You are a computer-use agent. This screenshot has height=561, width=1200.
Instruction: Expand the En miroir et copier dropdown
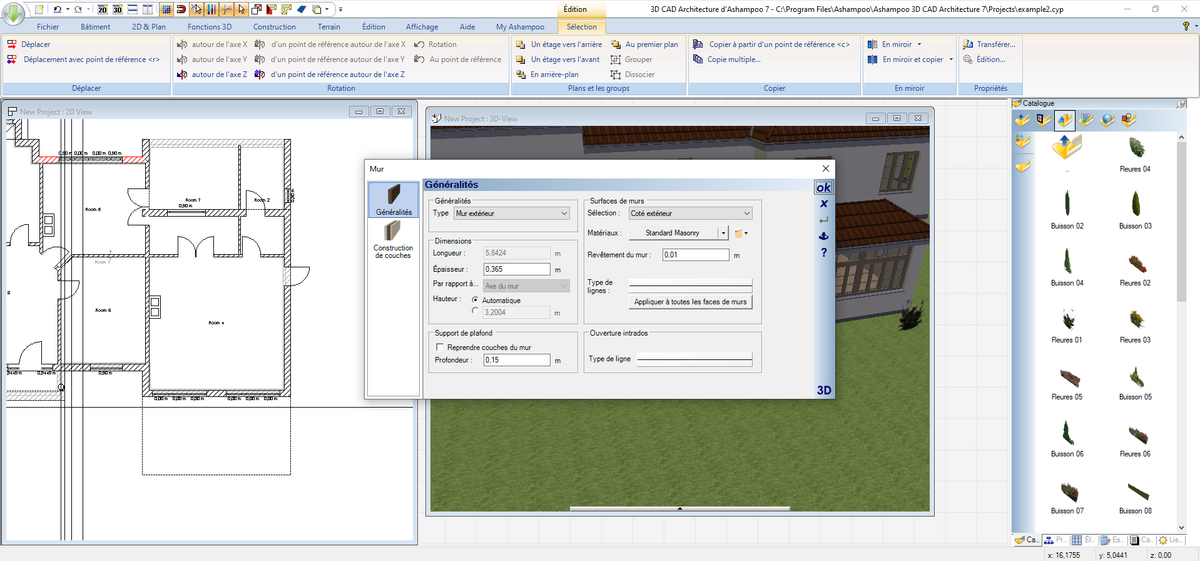952,59
